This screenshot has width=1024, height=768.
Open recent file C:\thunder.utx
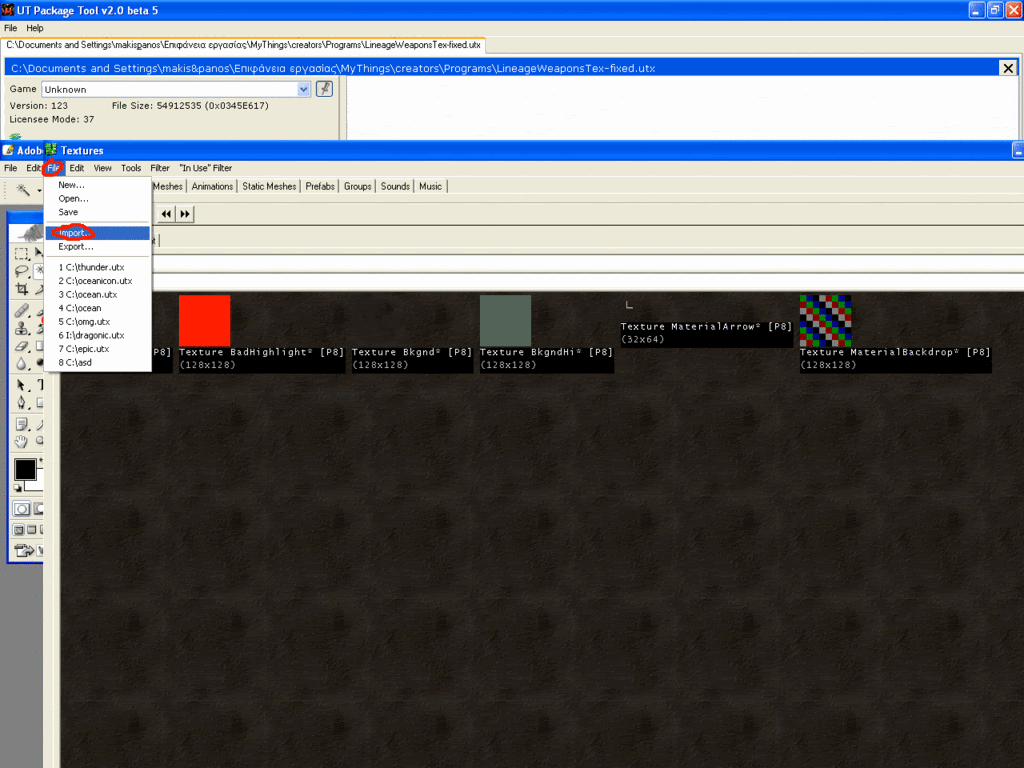91,267
